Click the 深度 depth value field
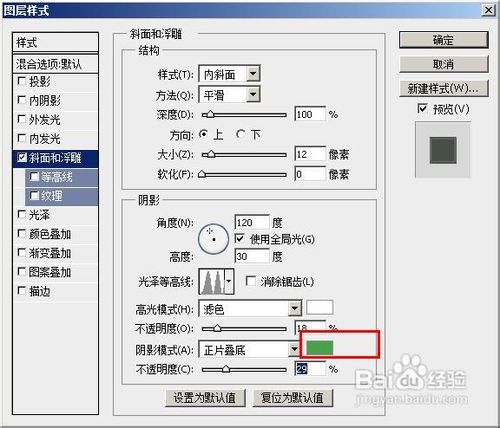Image resolution: width=500 pixels, height=428 pixels. 310,114
